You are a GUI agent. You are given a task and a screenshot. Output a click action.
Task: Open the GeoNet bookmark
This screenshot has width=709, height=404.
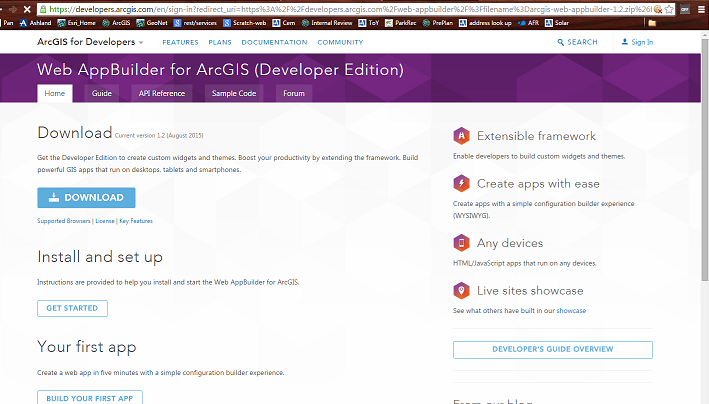click(152, 23)
